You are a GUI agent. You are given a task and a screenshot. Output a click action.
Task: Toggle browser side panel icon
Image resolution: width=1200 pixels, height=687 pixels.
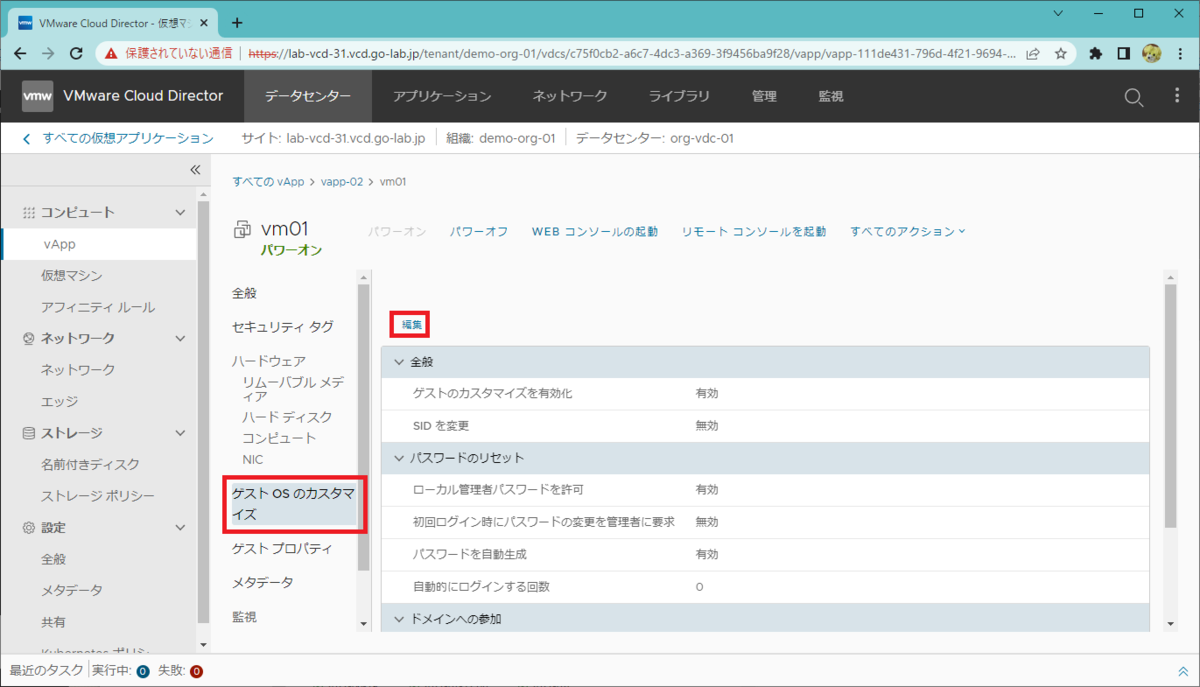point(1124,53)
